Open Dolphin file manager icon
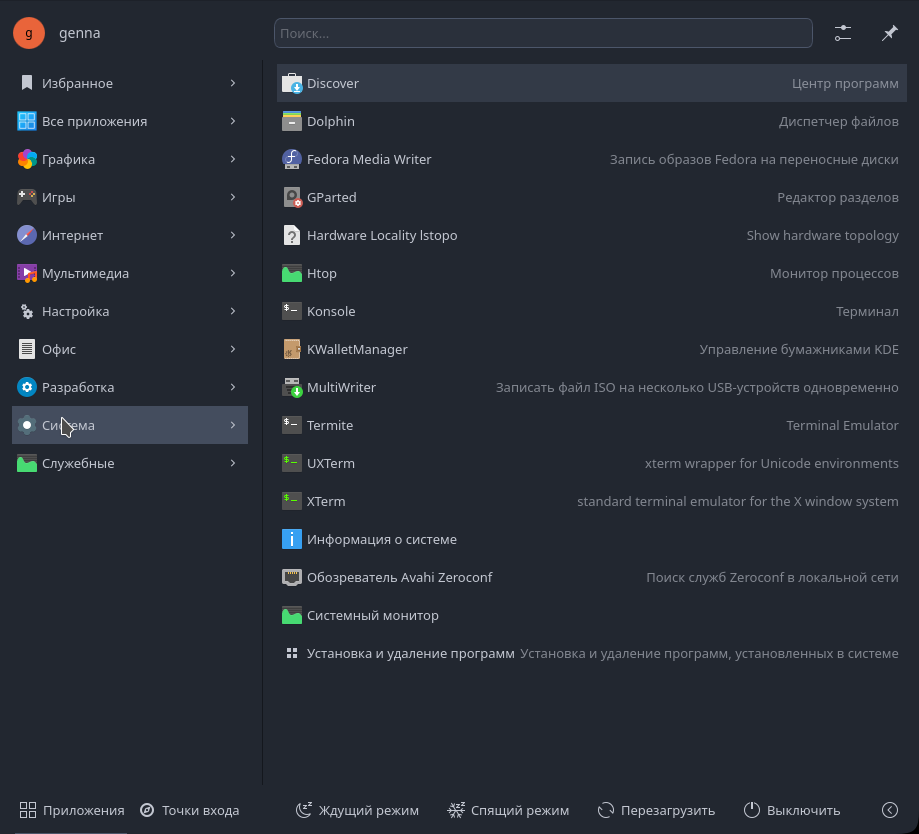919x834 pixels. [291, 121]
